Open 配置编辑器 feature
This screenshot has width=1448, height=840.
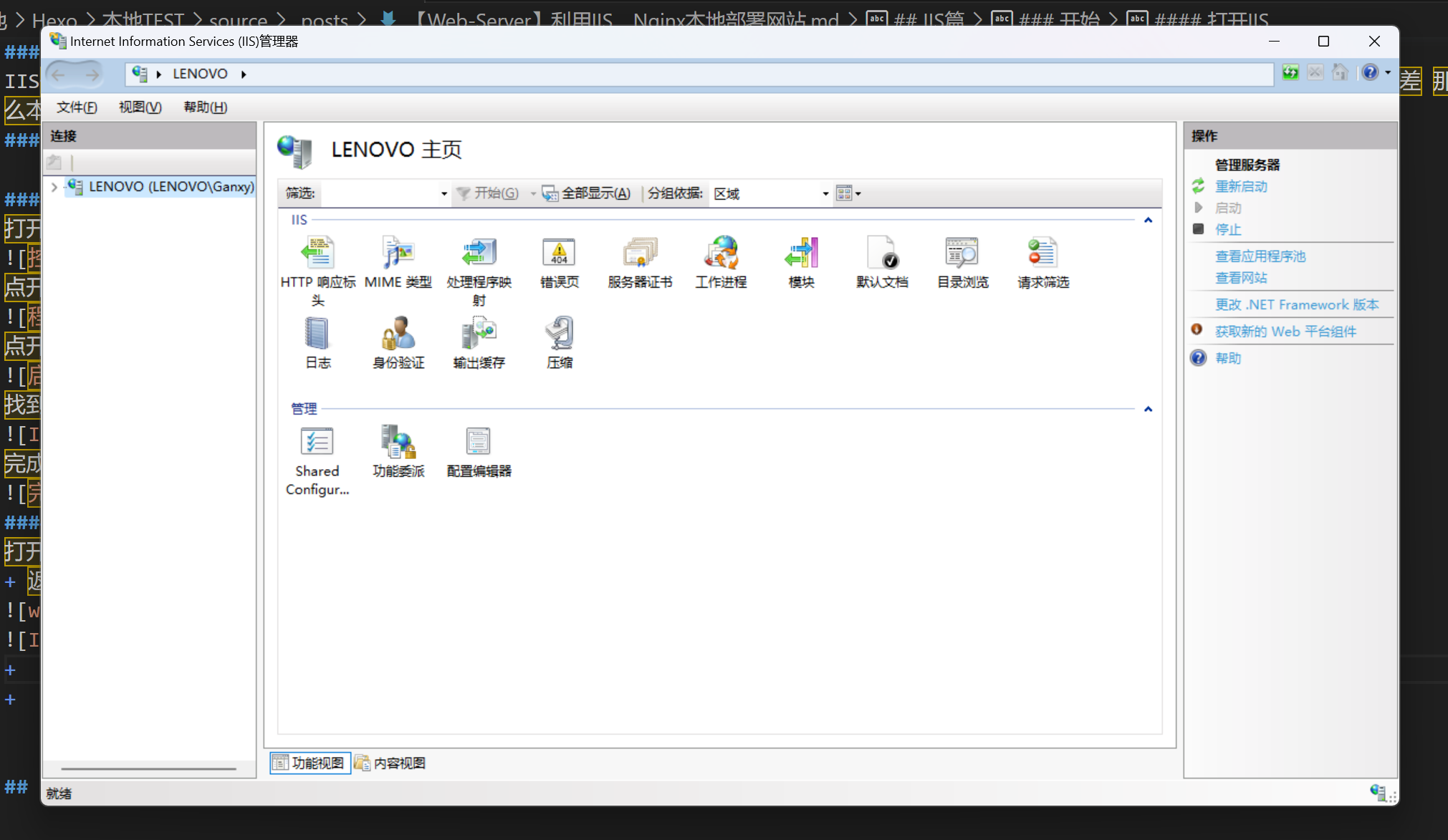click(x=479, y=451)
